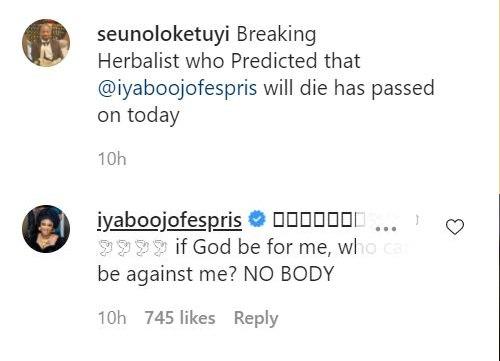
Task: Click the 10h timestamp under seunoloketuyi's comment
Action: (x=112, y=159)
